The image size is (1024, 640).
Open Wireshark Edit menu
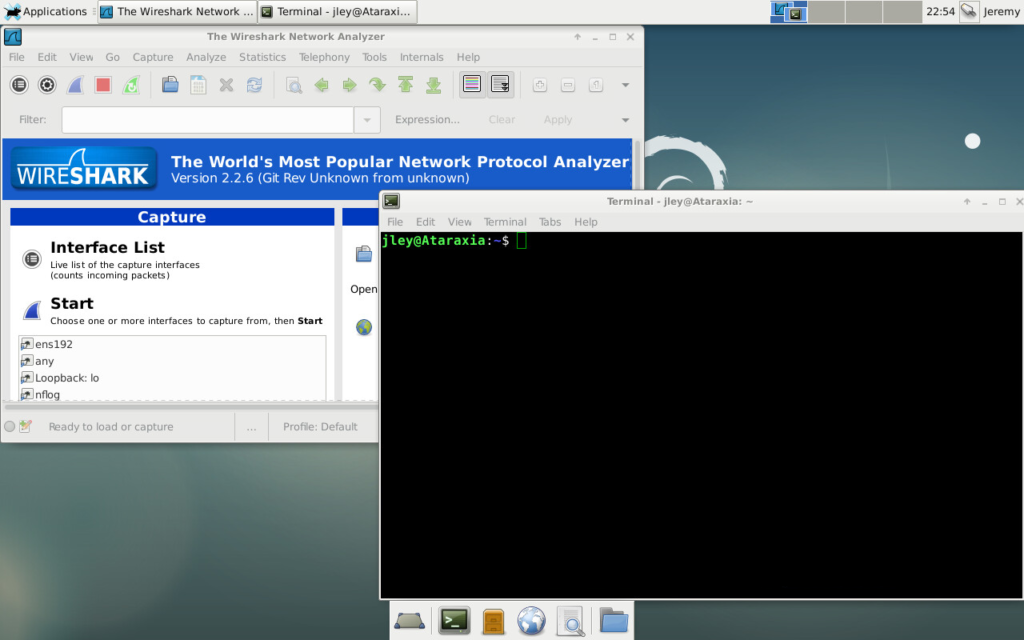point(47,57)
